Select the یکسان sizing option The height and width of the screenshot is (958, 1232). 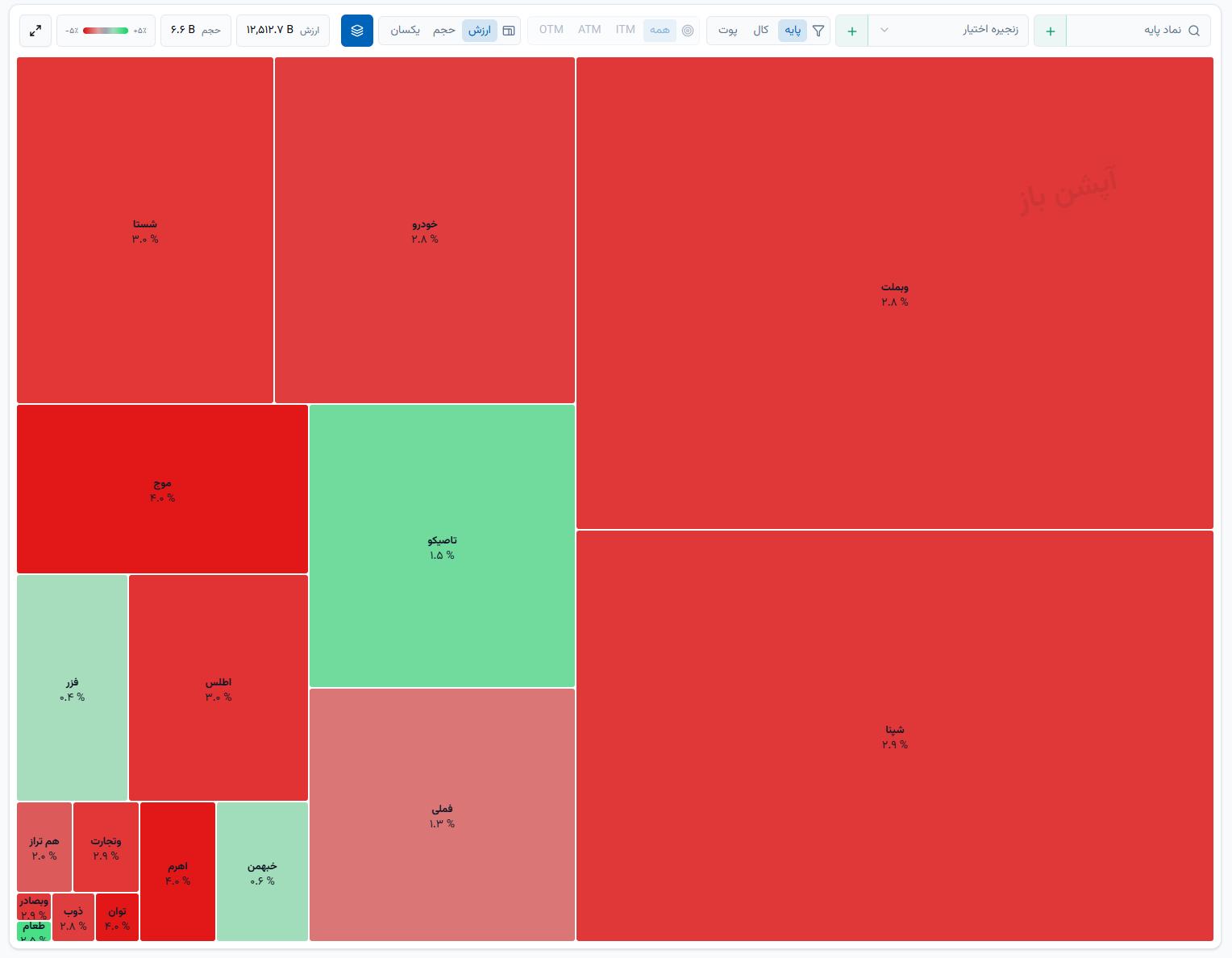click(406, 31)
